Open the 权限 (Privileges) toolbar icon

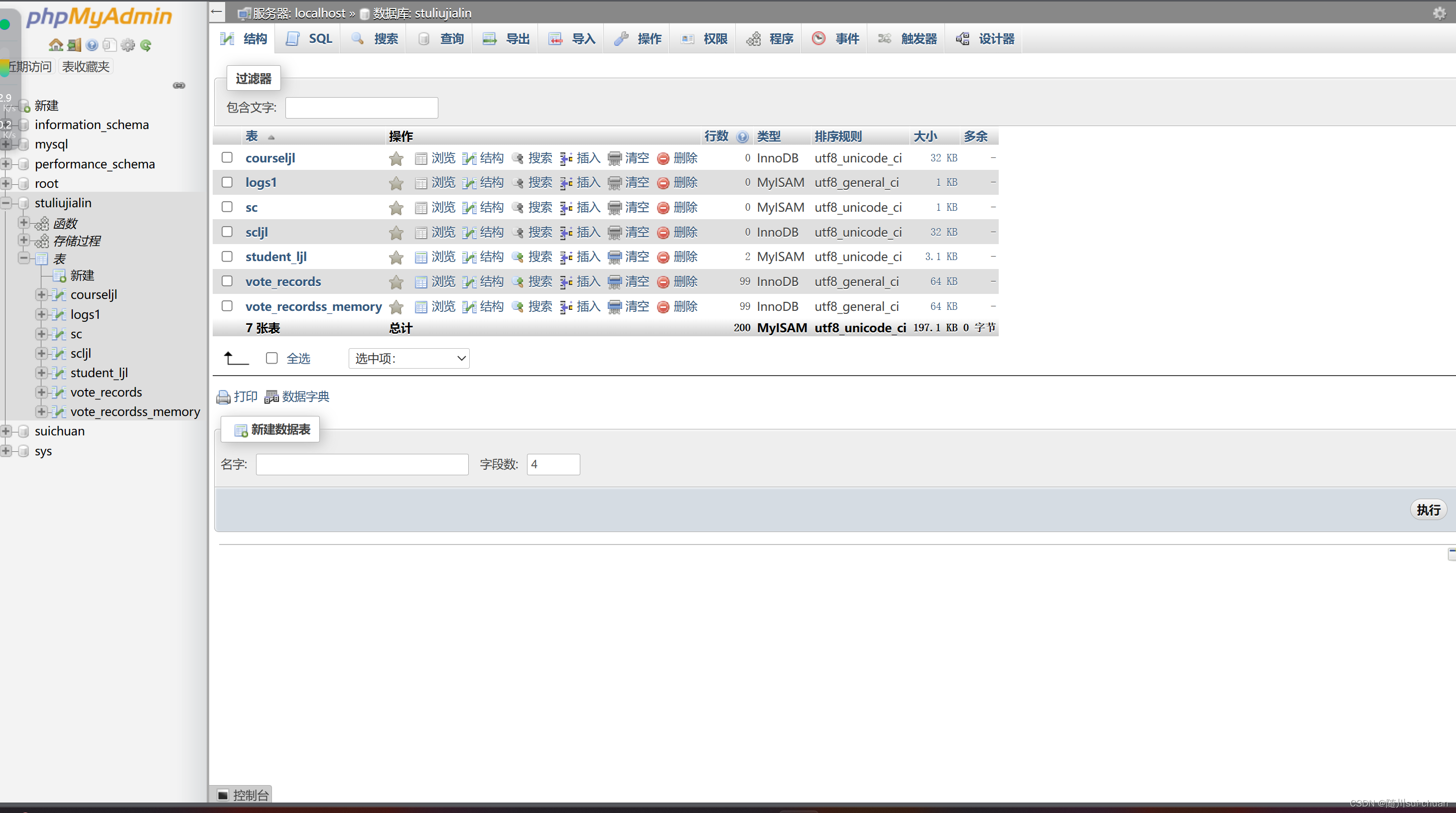pyautogui.click(x=704, y=38)
